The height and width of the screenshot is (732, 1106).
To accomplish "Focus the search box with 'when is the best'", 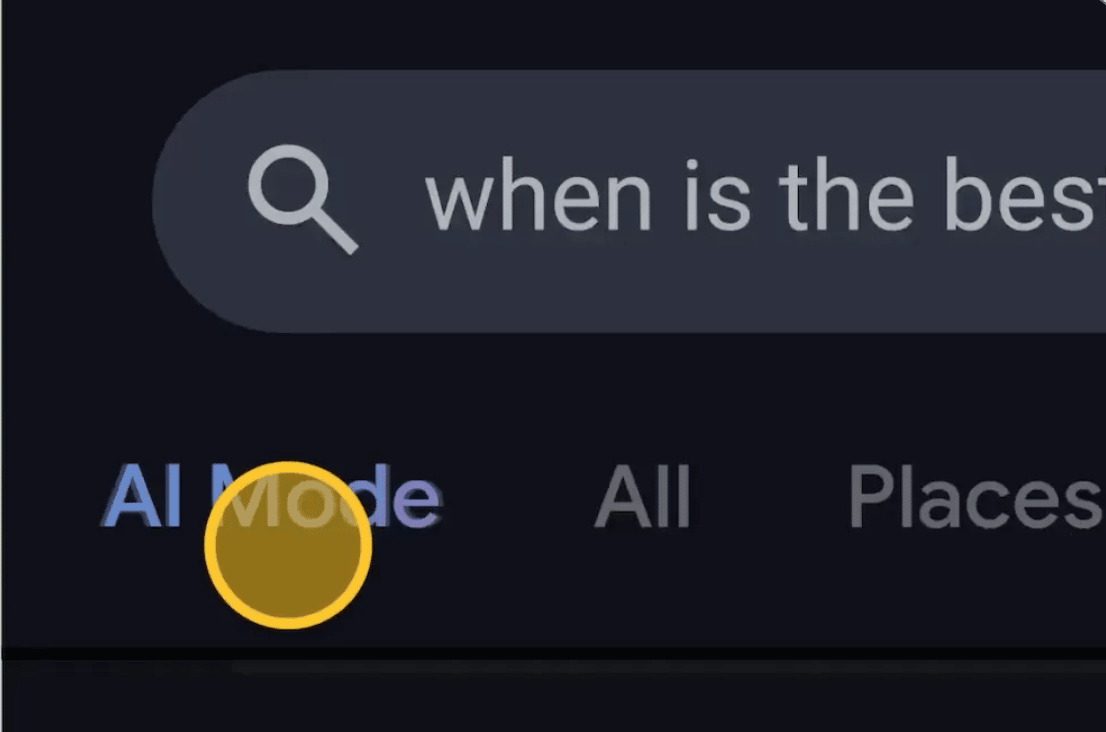I will 629,201.
